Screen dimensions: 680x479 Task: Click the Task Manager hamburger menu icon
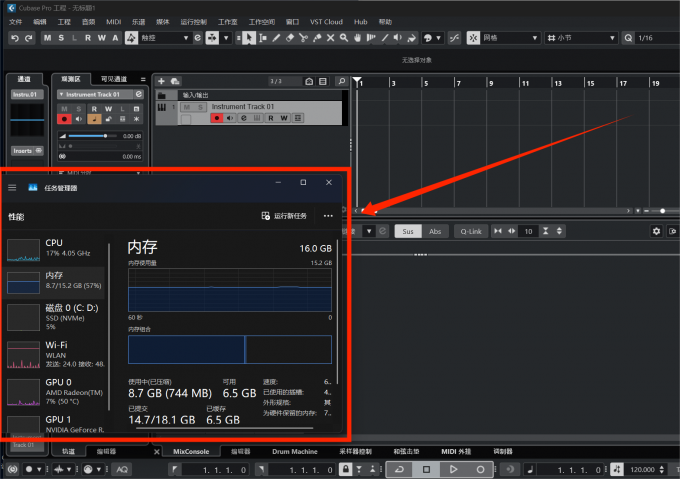click(12, 188)
